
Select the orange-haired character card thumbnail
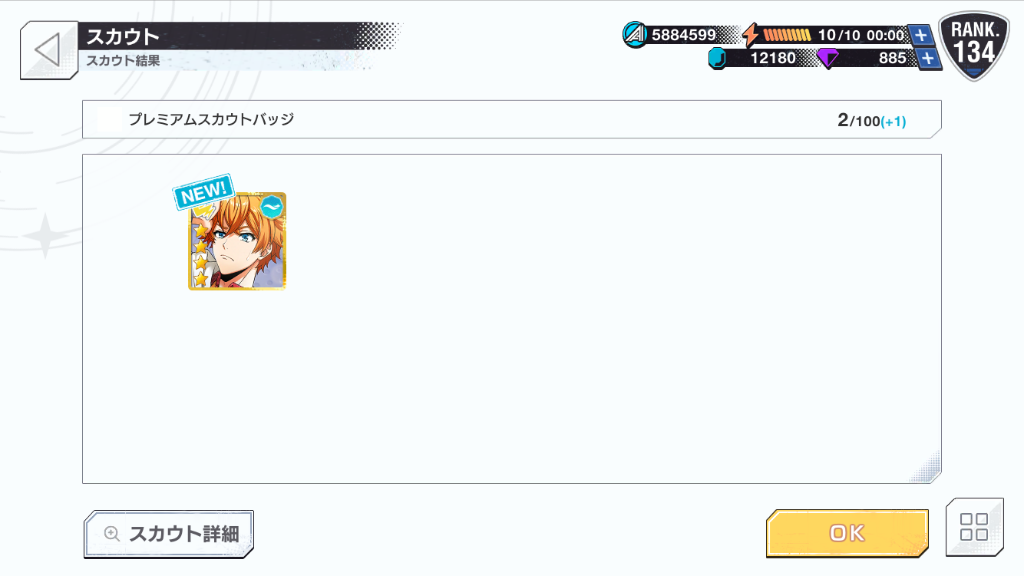(237, 241)
